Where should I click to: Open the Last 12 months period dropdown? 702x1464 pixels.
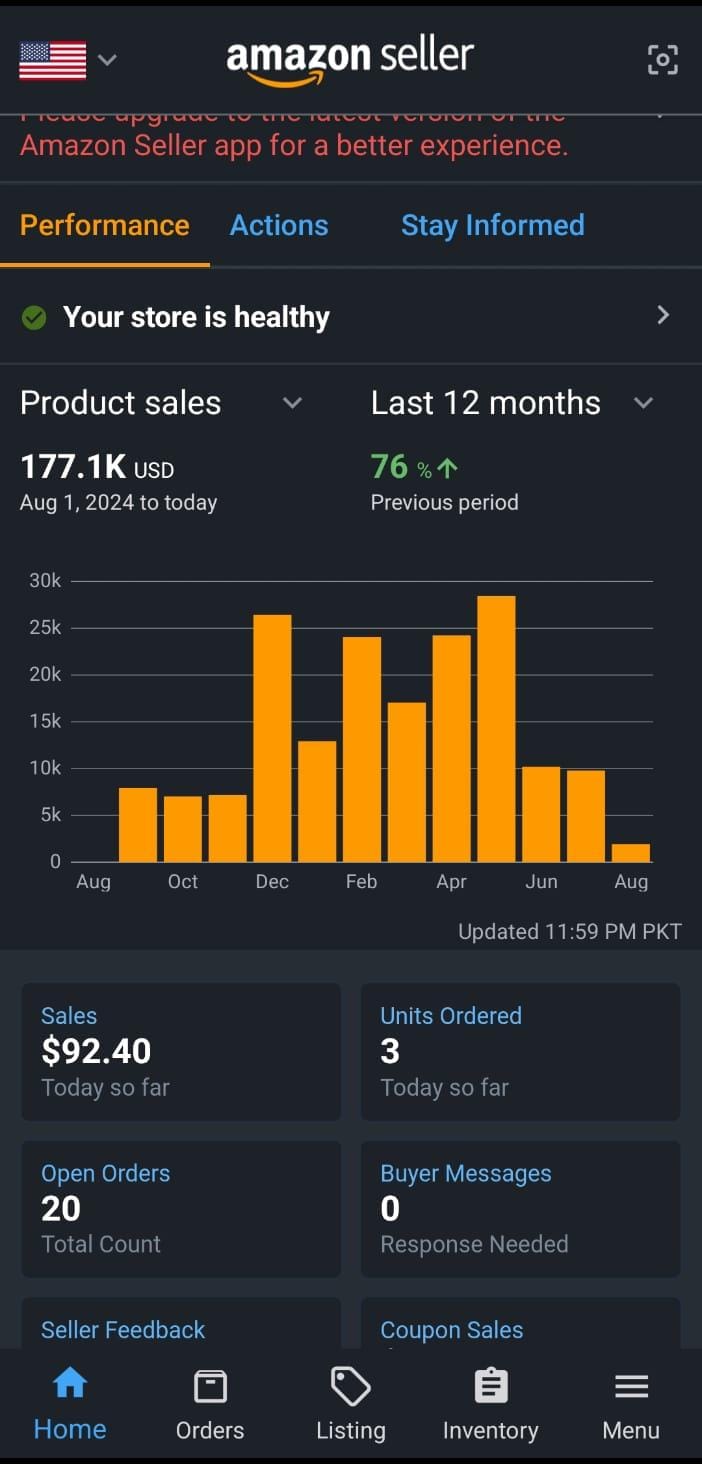coord(644,403)
